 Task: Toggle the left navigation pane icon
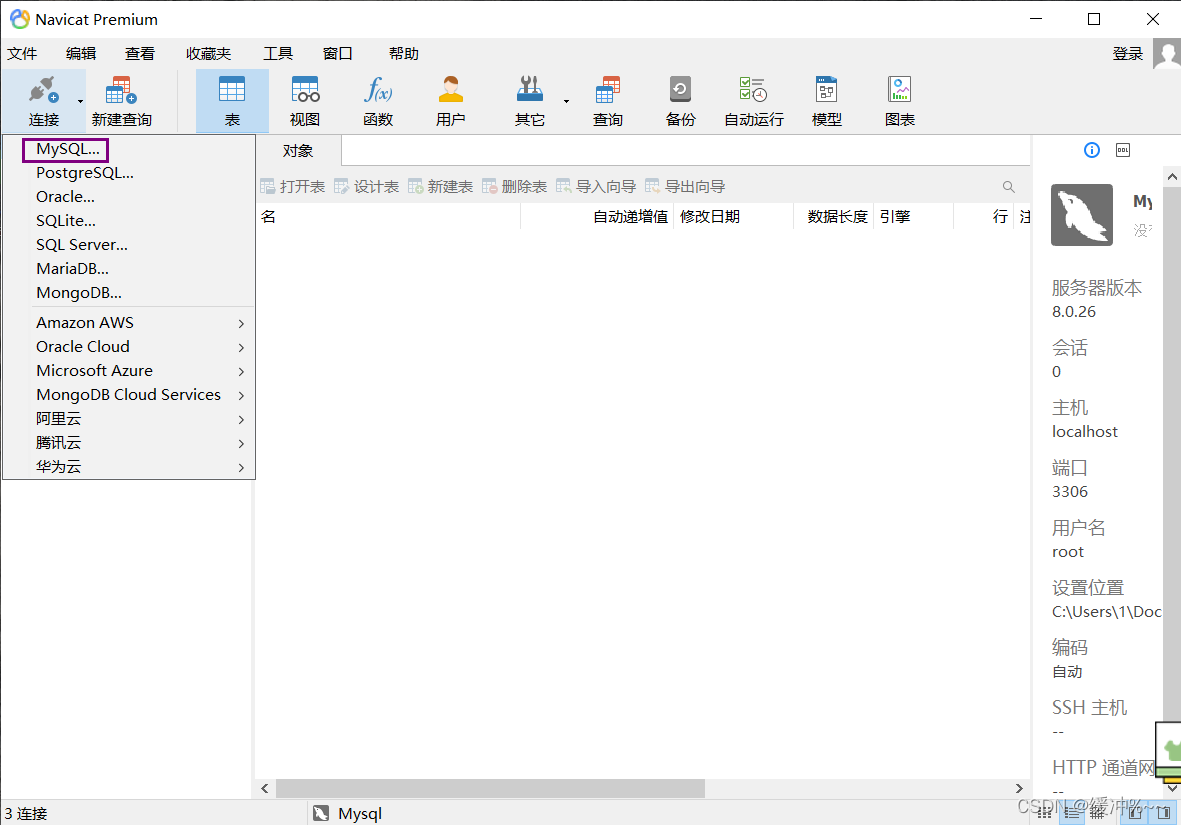[x=1136, y=812]
